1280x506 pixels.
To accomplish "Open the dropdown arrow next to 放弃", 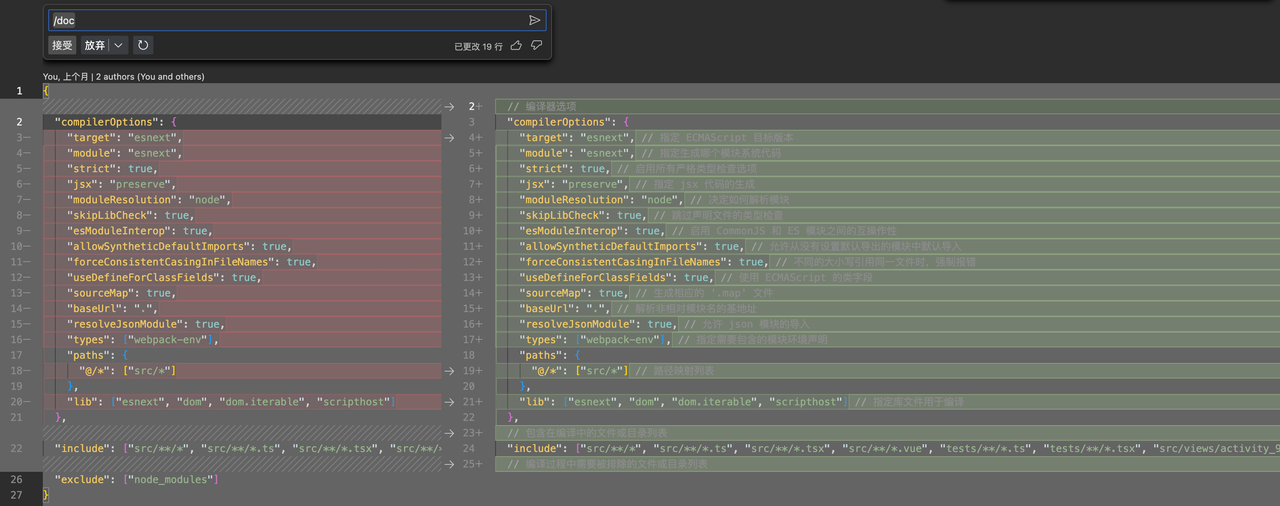I will click(119, 45).
